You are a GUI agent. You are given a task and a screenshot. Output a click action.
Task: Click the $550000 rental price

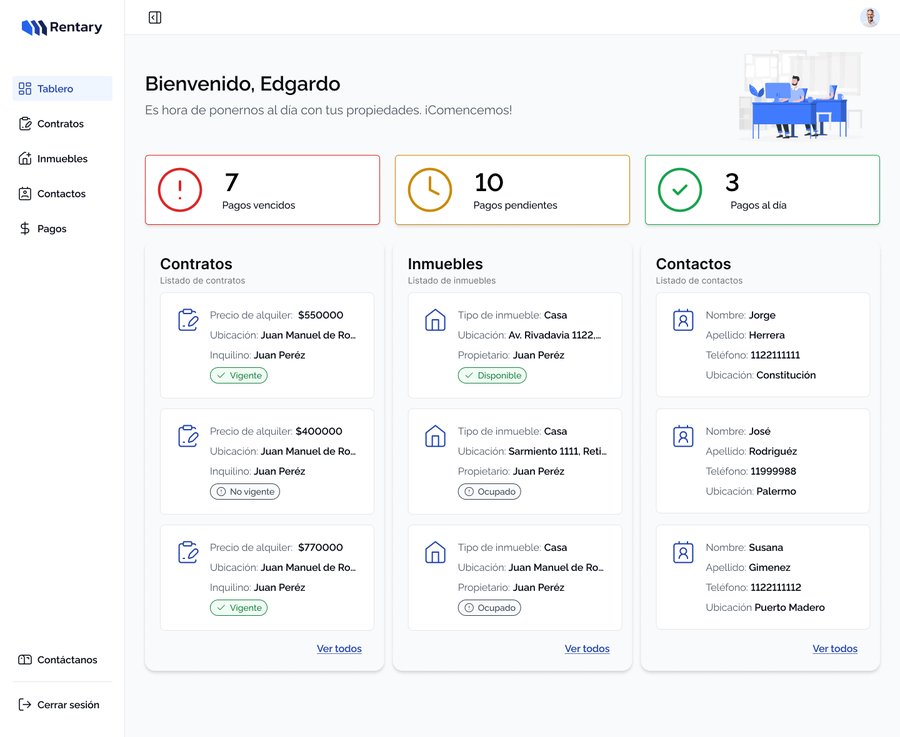pos(321,315)
